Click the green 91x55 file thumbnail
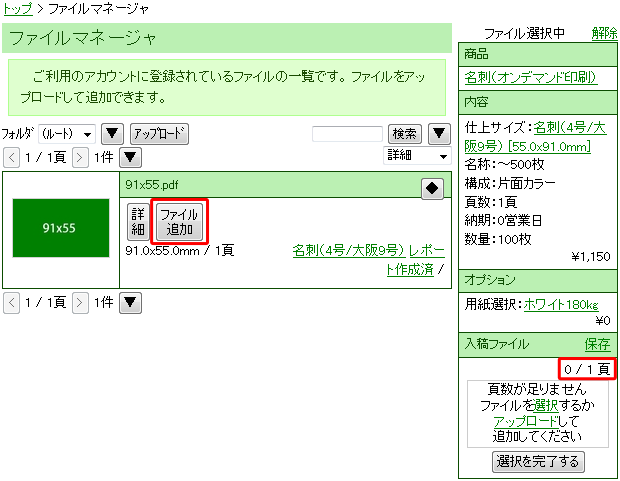The height and width of the screenshot is (481, 620). pos(61,227)
